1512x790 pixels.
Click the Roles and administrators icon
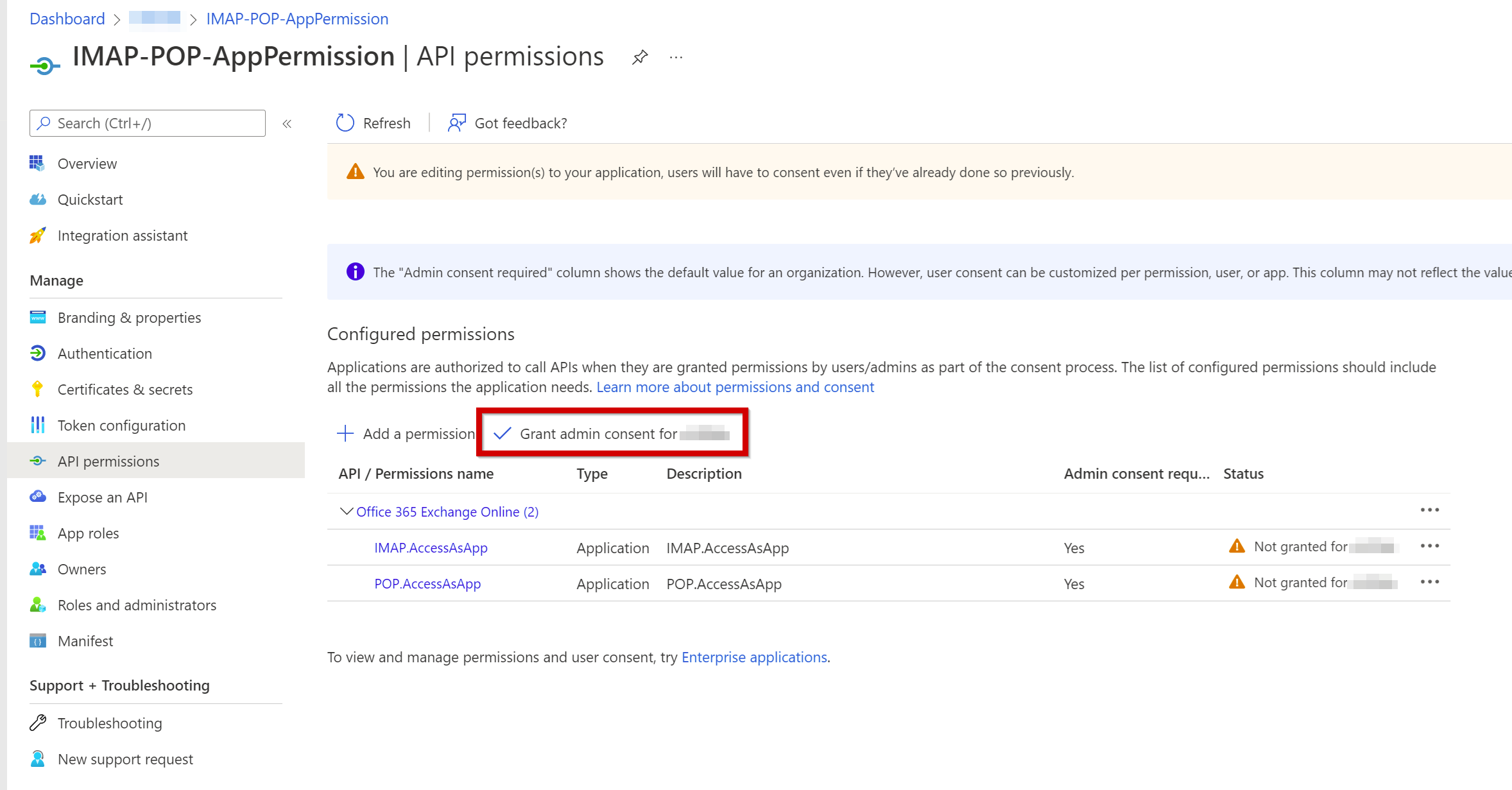coord(37,605)
